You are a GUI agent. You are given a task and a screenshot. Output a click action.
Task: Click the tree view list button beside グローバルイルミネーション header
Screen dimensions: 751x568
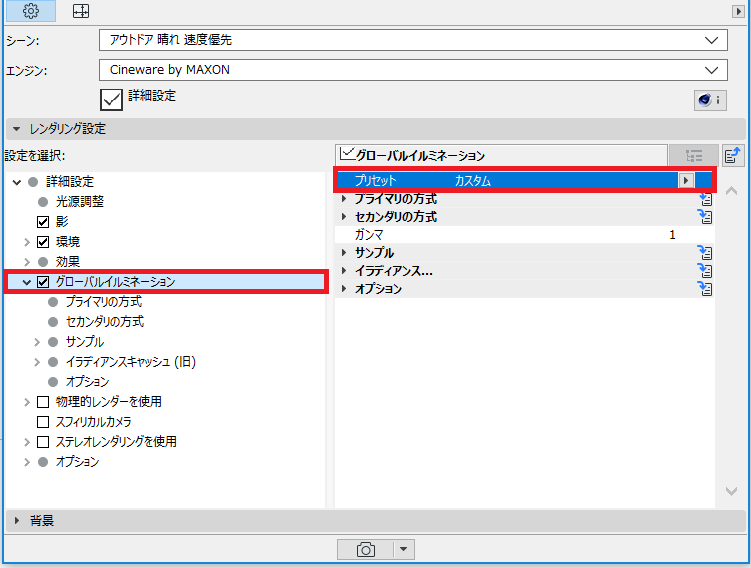click(x=694, y=156)
